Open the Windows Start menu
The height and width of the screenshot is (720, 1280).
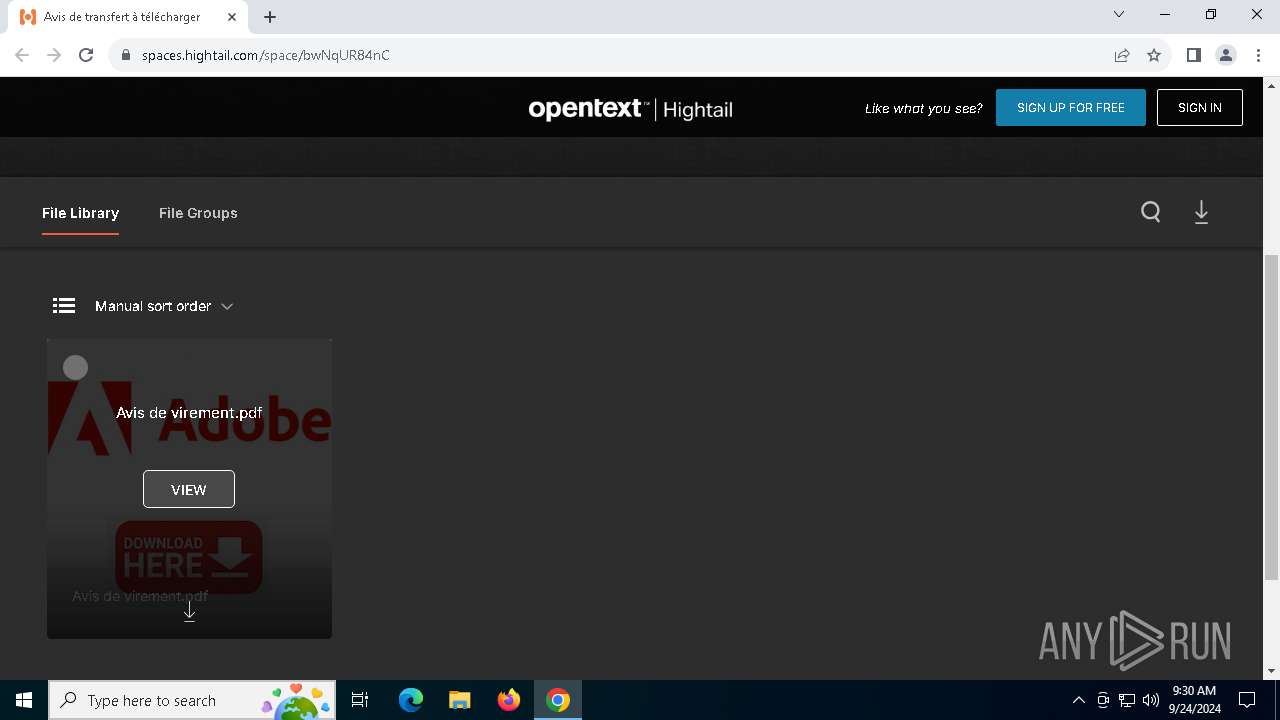24,700
